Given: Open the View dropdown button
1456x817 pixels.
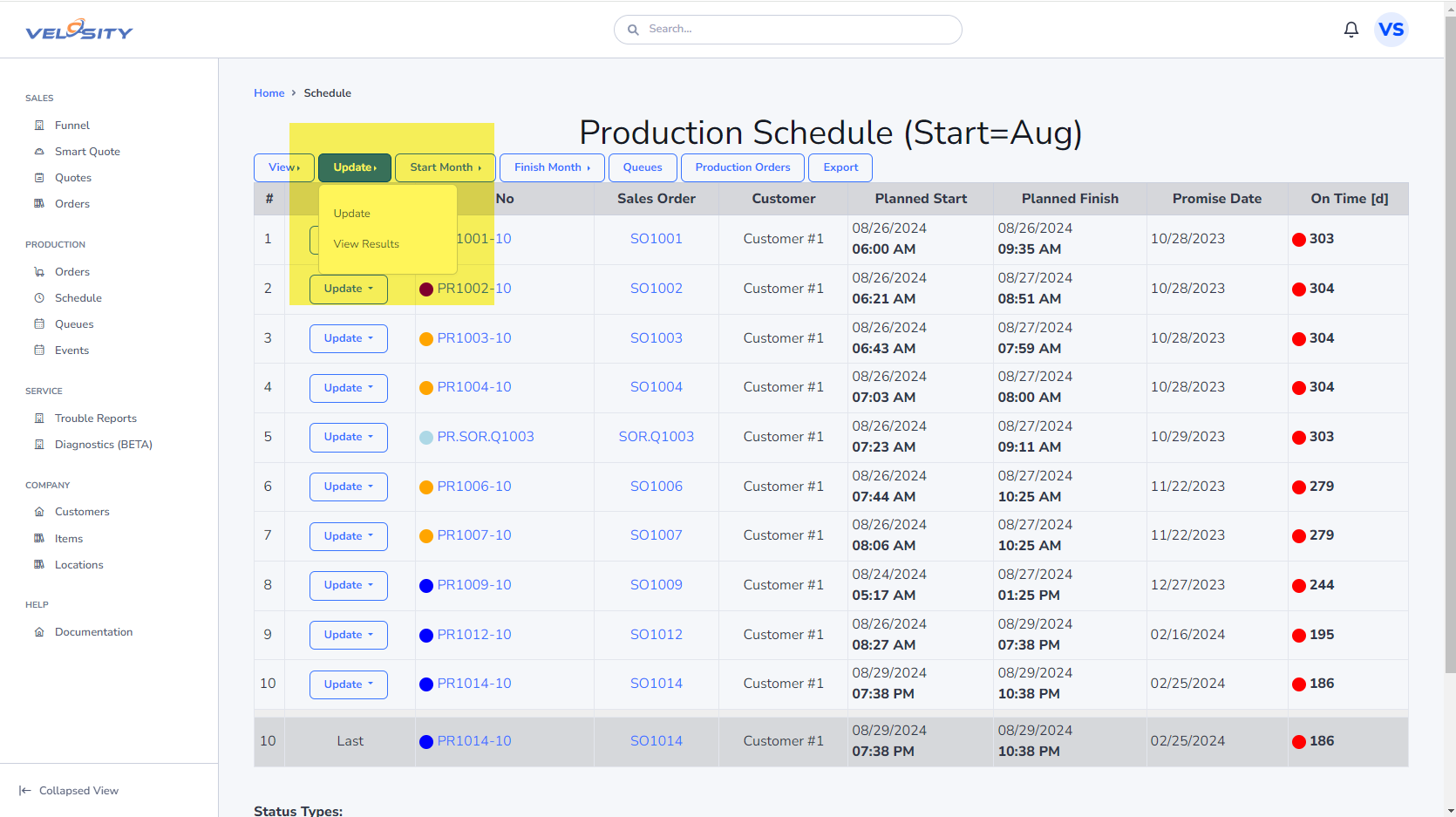Looking at the screenshot, I should (284, 167).
